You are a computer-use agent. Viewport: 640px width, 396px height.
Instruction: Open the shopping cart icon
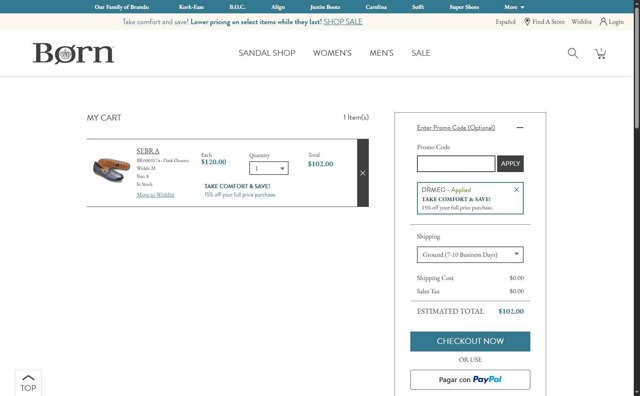(x=600, y=53)
